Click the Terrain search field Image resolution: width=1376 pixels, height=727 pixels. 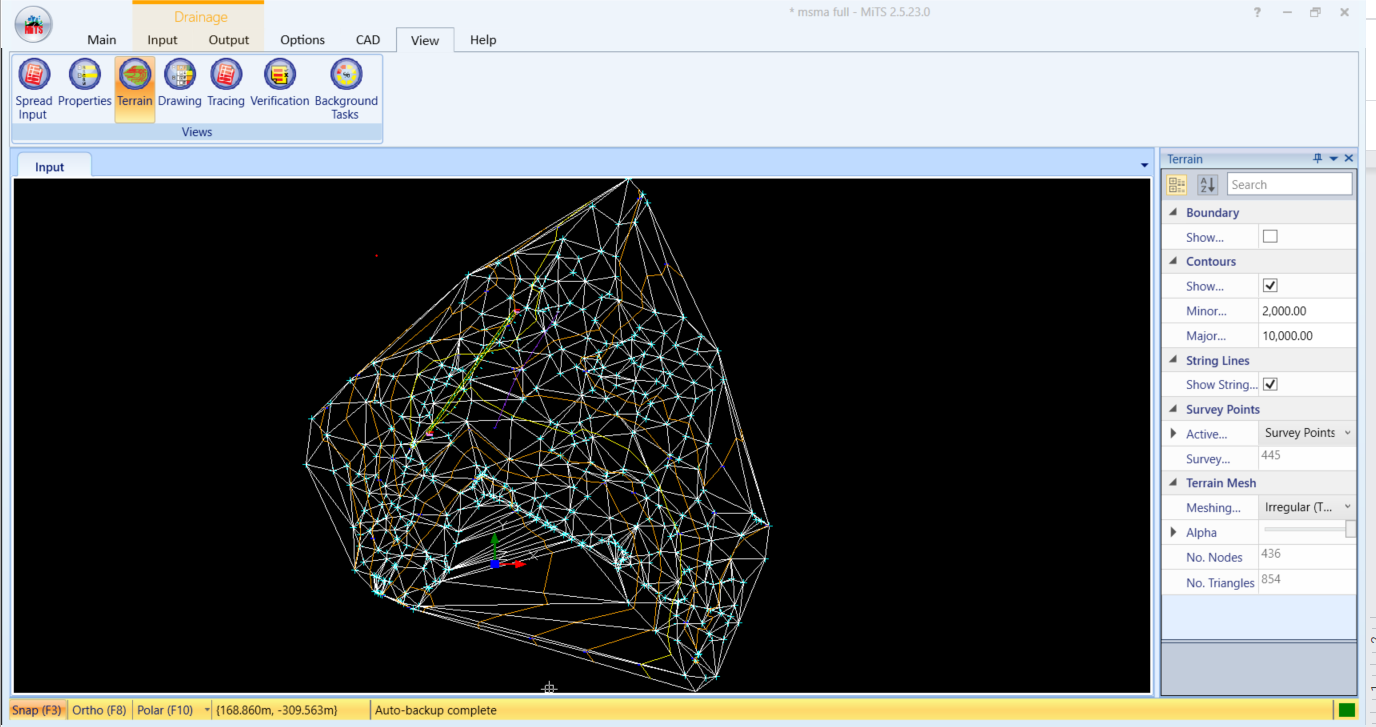pyautogui.click(x=1289, y=184)
